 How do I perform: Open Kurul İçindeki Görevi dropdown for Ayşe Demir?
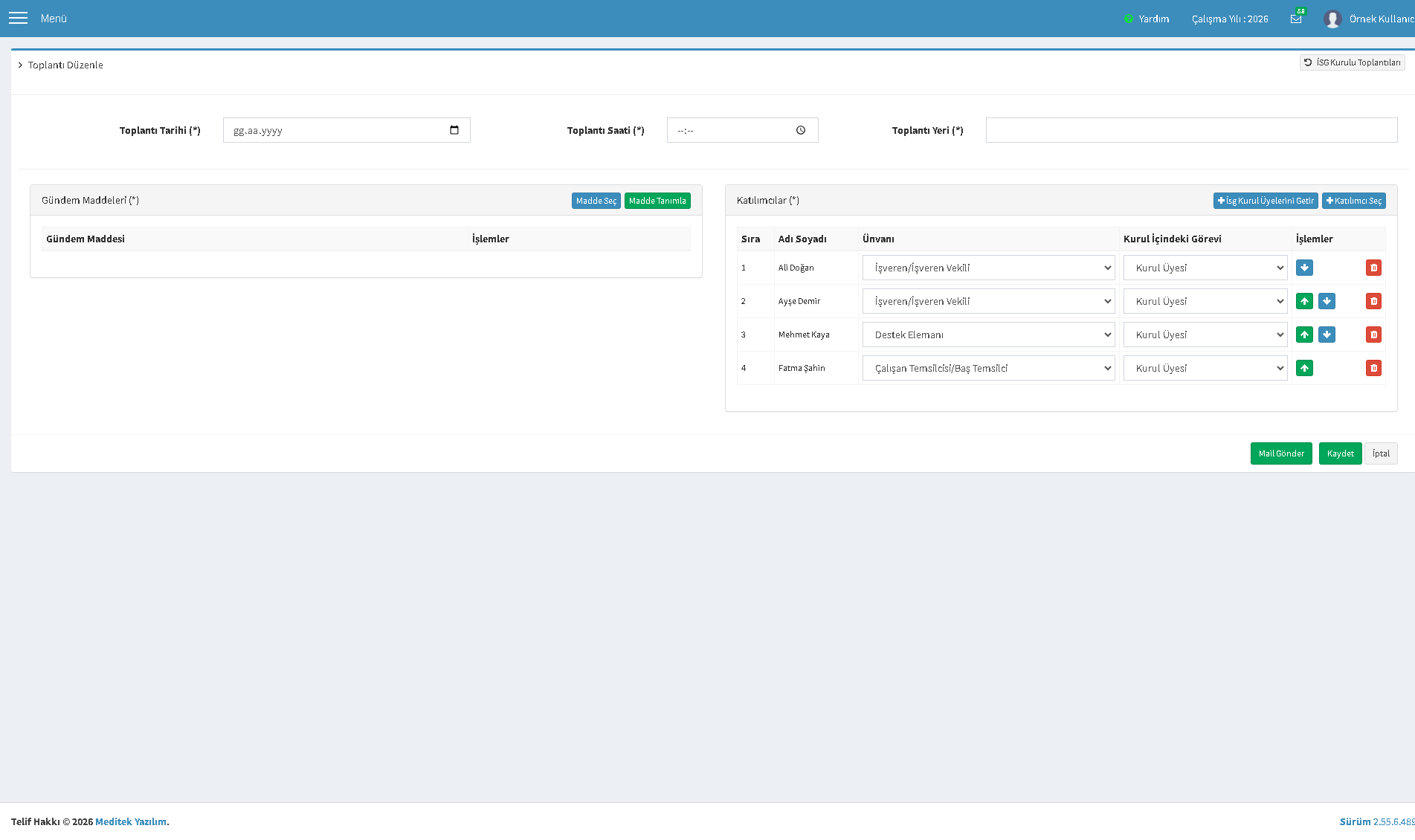pos(1205,301)
